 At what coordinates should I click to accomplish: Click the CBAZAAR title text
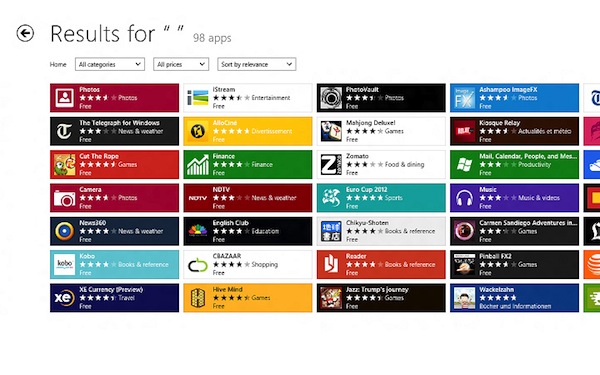[227, 256]
